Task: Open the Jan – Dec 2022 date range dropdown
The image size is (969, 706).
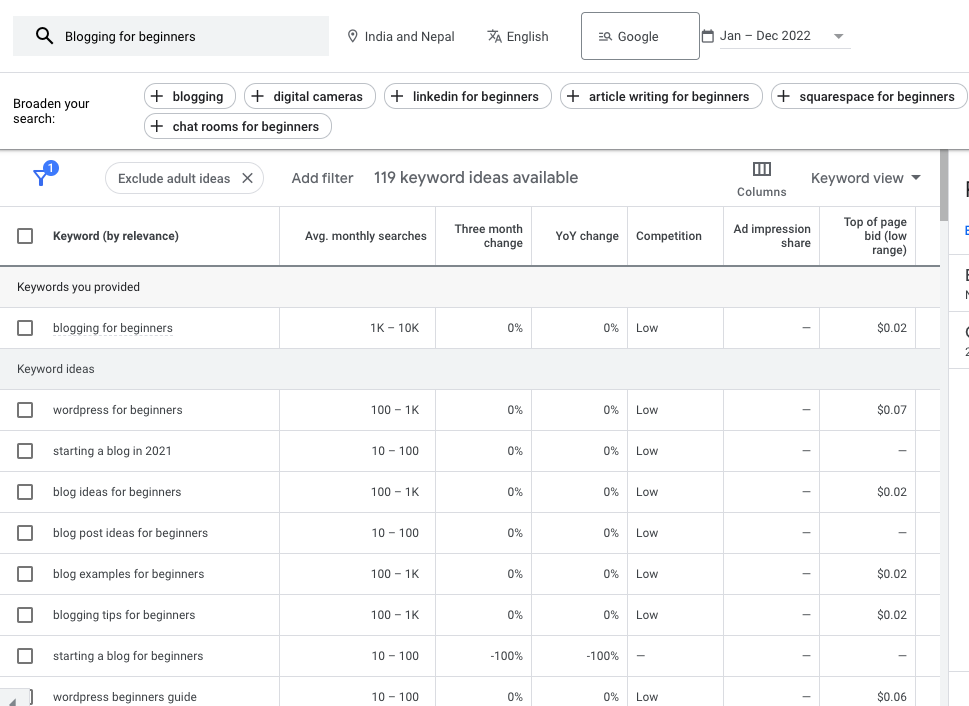Action: [x=785, y=36]
